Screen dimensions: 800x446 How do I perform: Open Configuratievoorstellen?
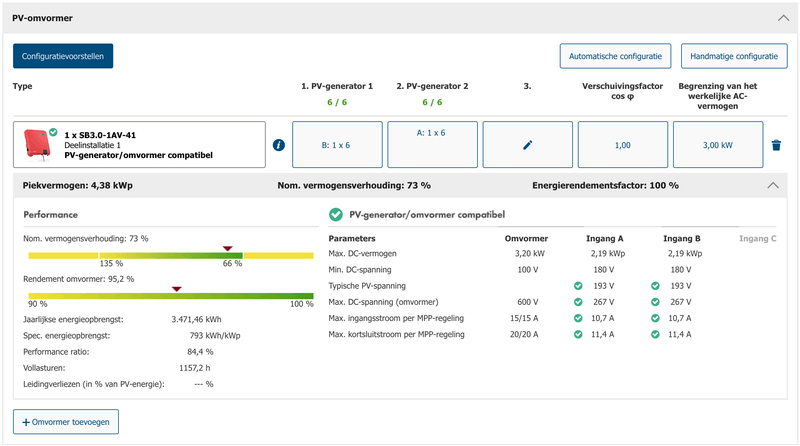click(x=63, y=56)
